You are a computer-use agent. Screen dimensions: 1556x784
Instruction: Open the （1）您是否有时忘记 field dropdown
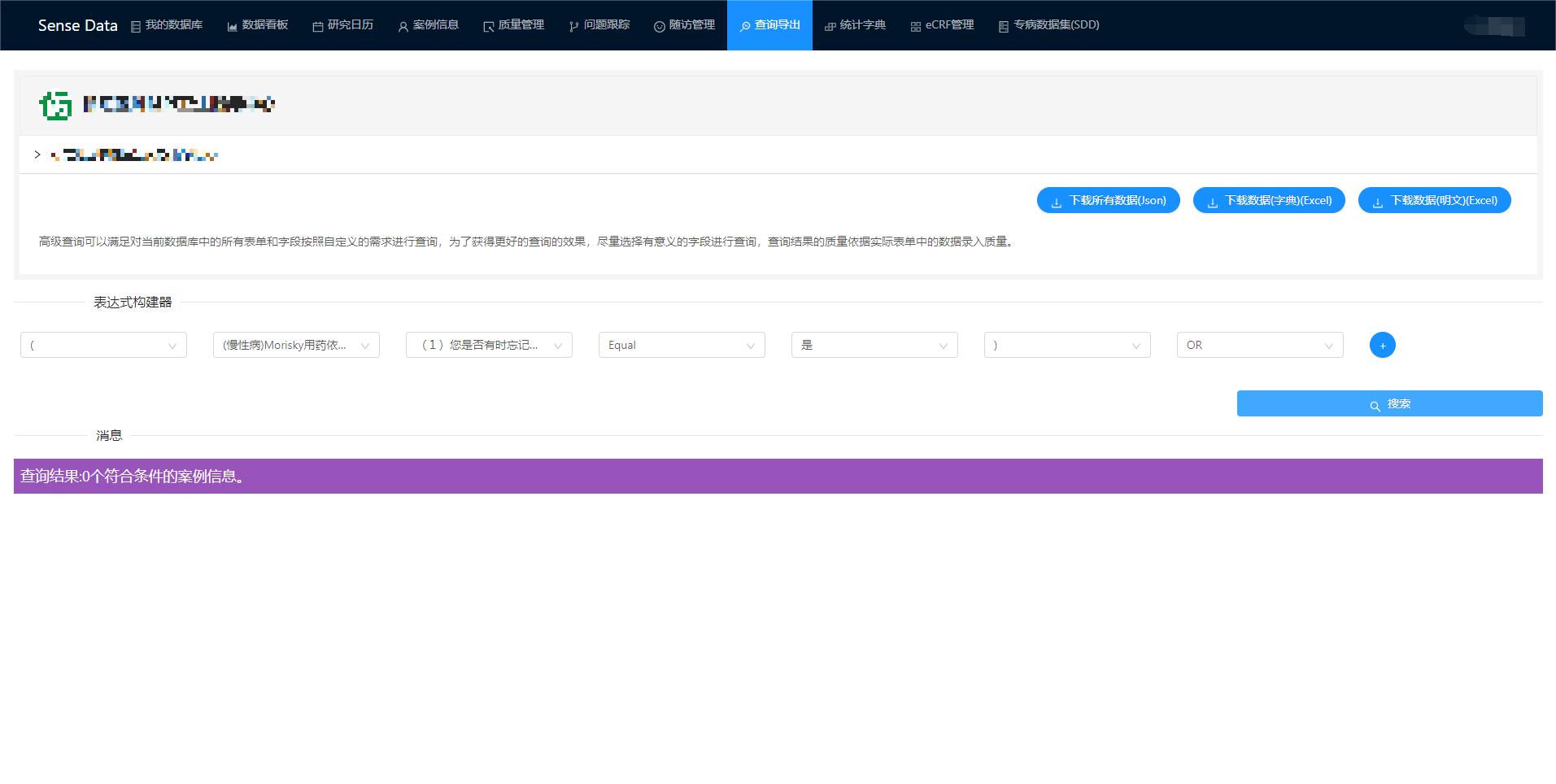[489, 345]
